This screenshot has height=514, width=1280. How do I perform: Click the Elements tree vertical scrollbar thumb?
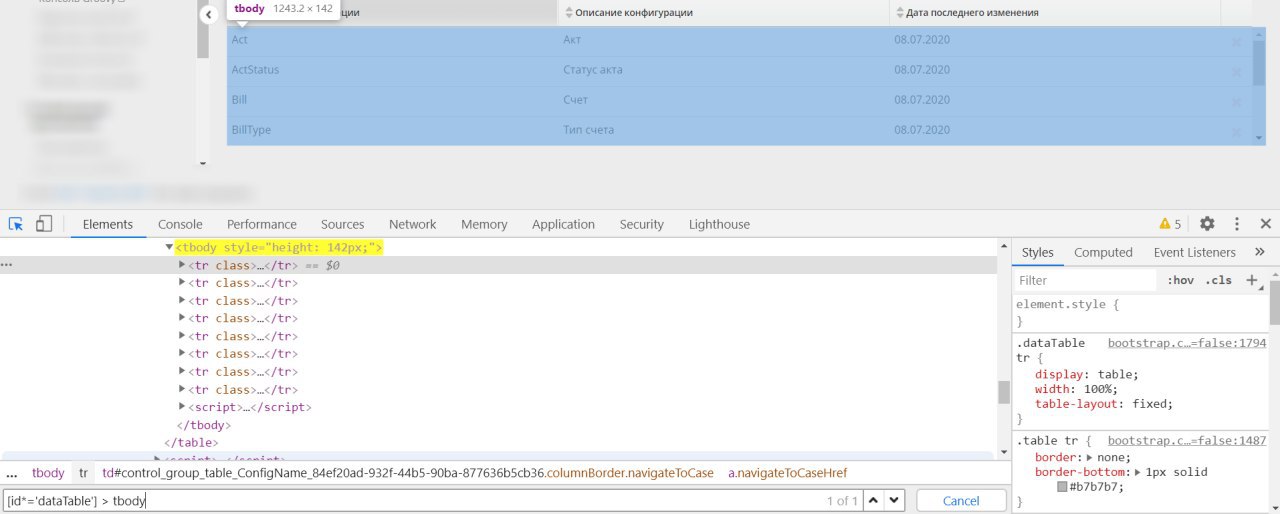tap(1004, 391)
